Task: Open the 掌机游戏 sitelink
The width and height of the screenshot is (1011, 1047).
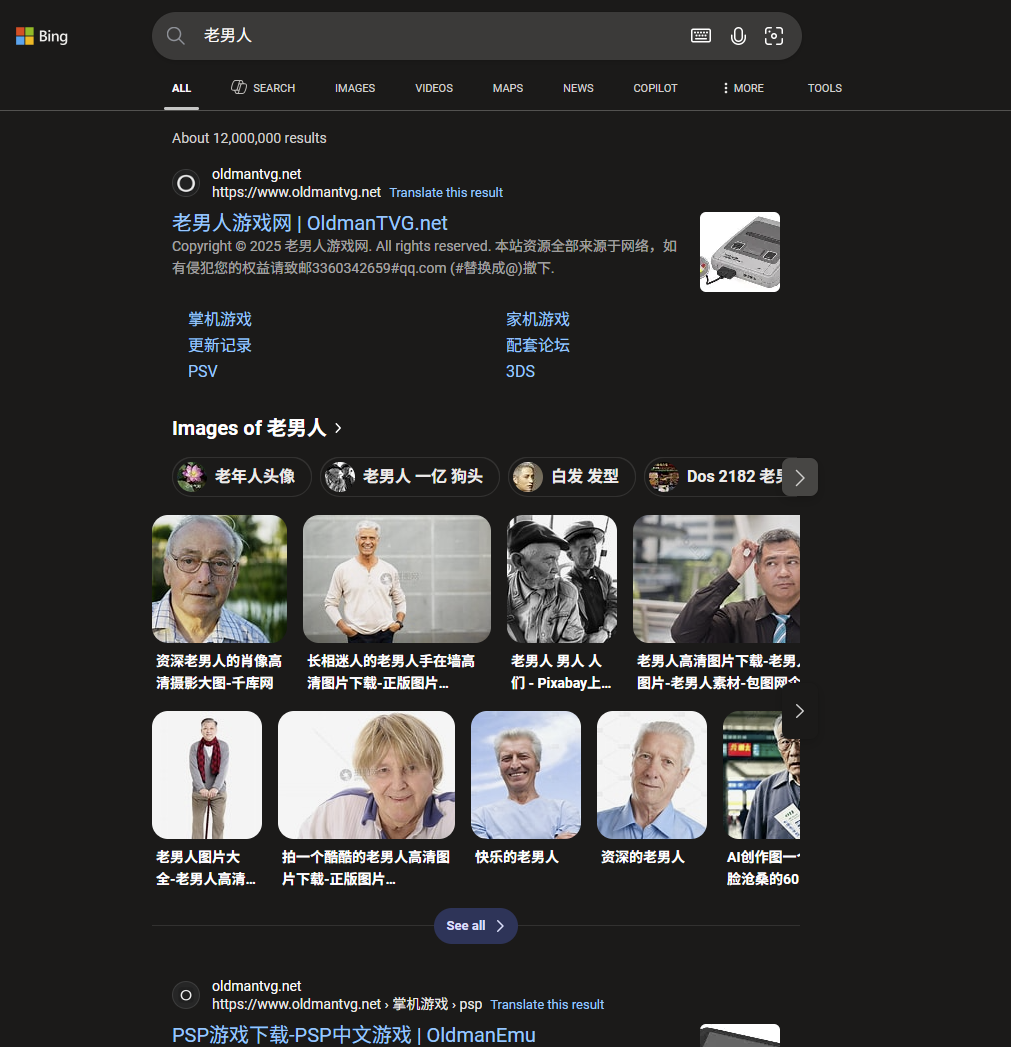Action: pos(220,319)
